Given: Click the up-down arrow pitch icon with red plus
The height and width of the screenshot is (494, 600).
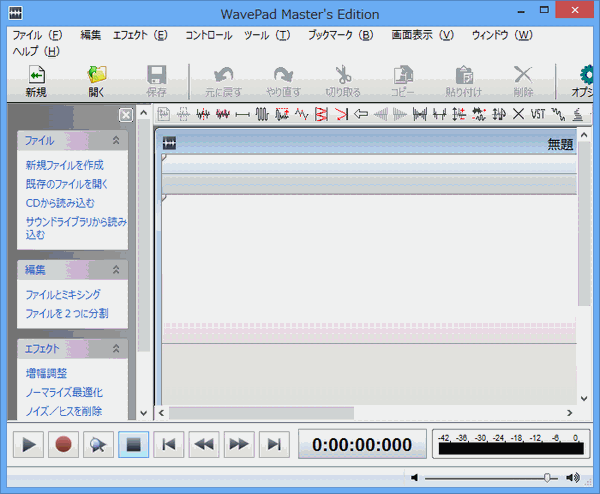Looking at the screenshot, I should click(x=459, y=114).
